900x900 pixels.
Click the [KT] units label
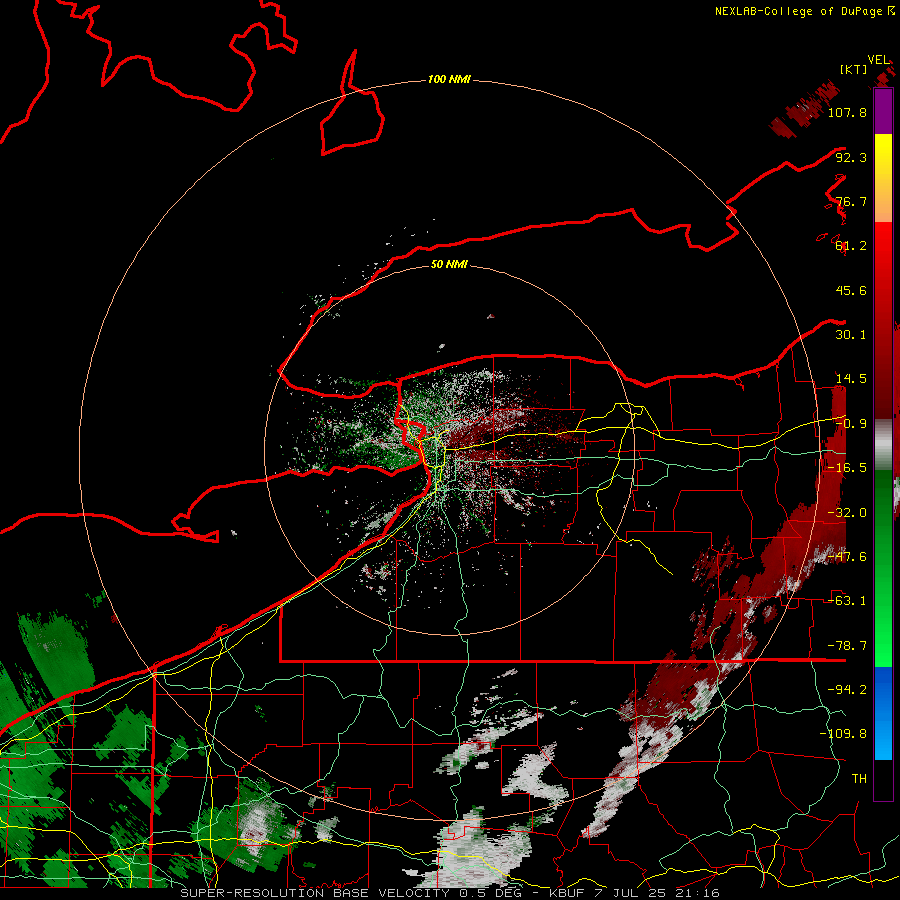click(854, 69)
